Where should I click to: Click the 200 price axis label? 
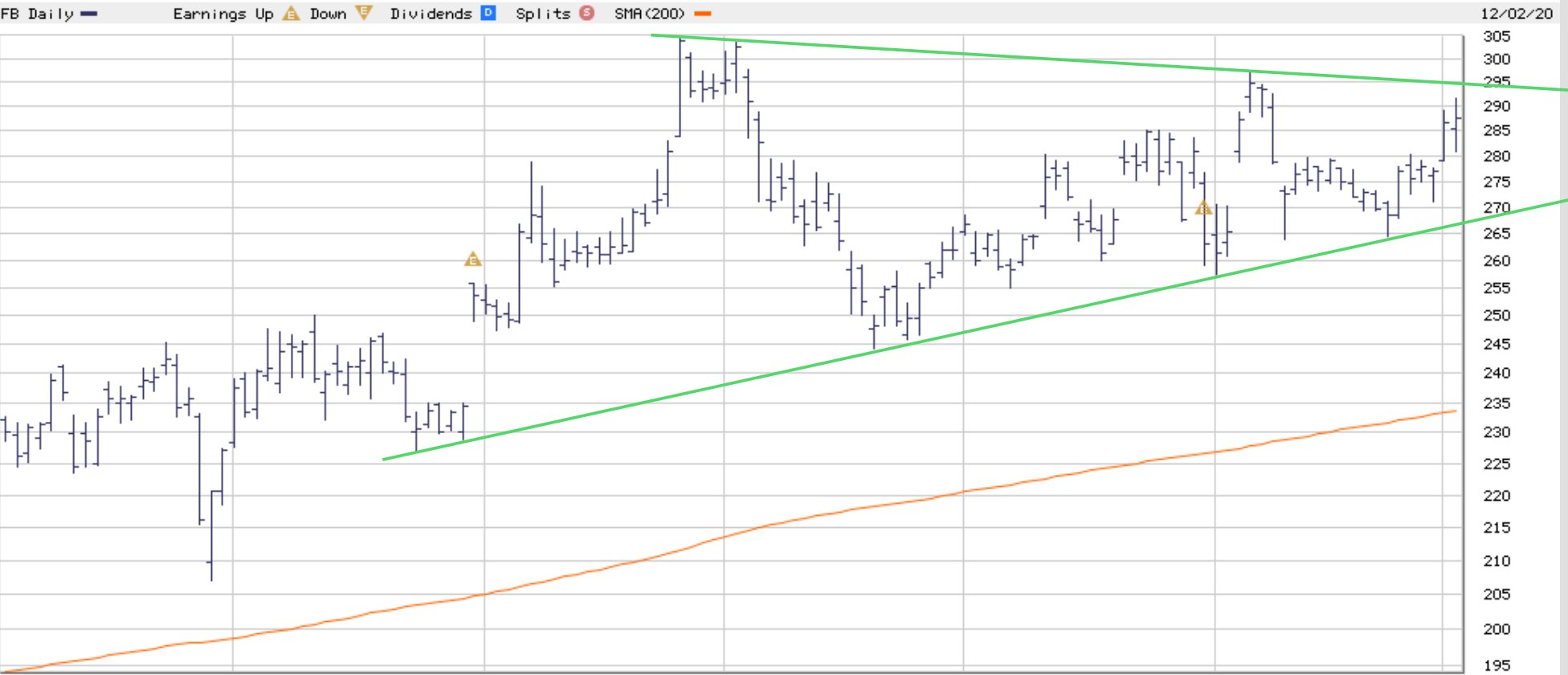(1497, 629)
